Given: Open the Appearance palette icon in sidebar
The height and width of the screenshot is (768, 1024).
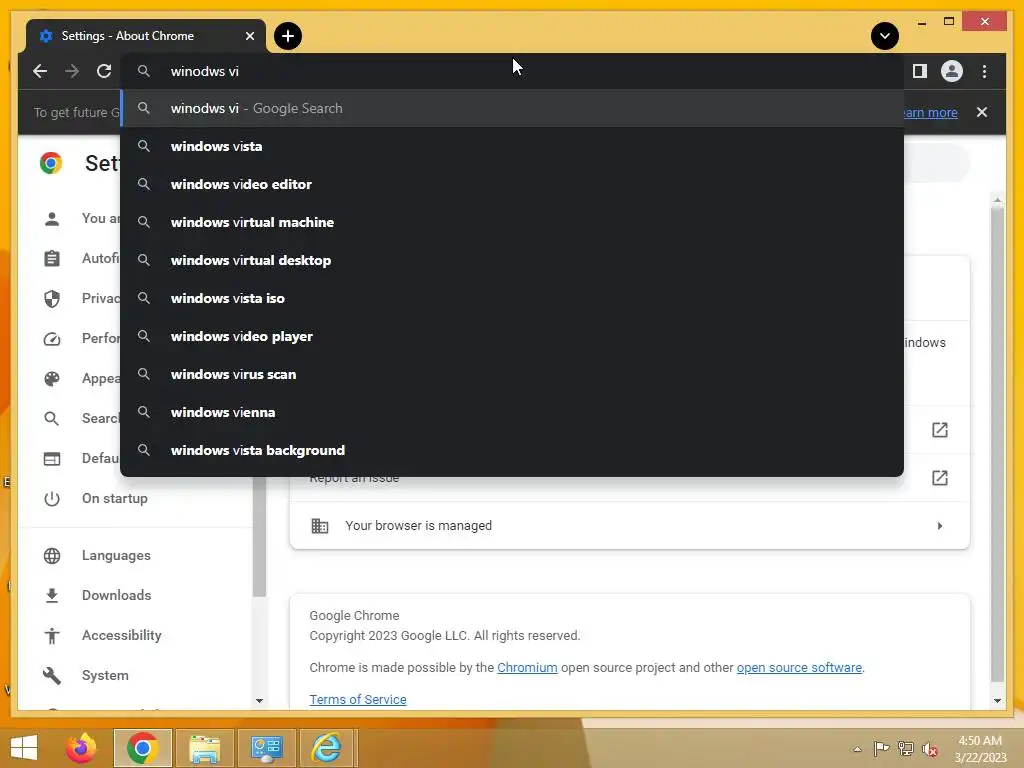Looking at the screenshot, I should point(52,379).
